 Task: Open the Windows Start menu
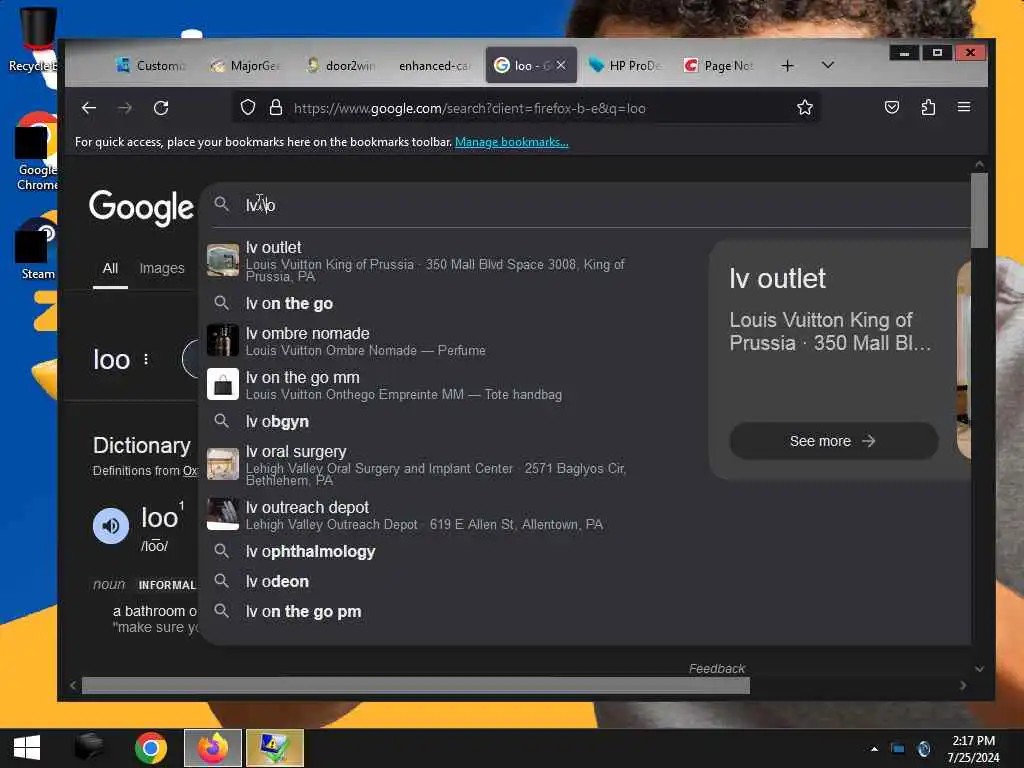point(27,748)
